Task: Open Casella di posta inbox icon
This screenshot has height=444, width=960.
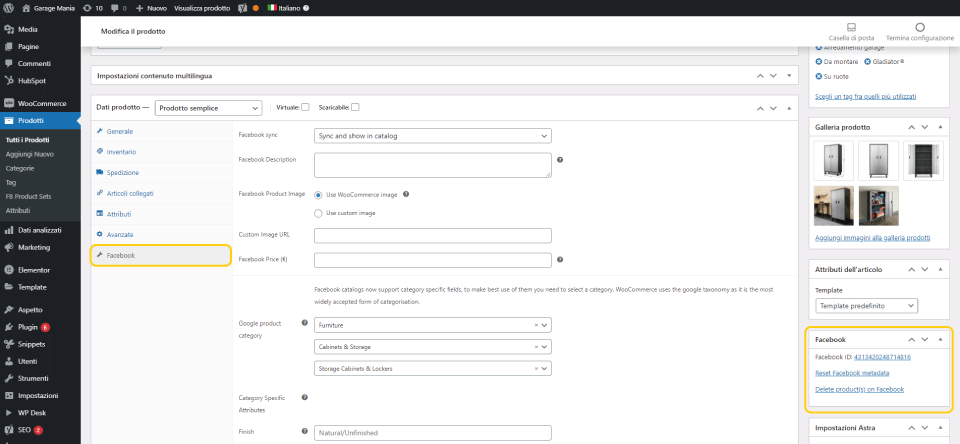Action: tap(851, 27)
